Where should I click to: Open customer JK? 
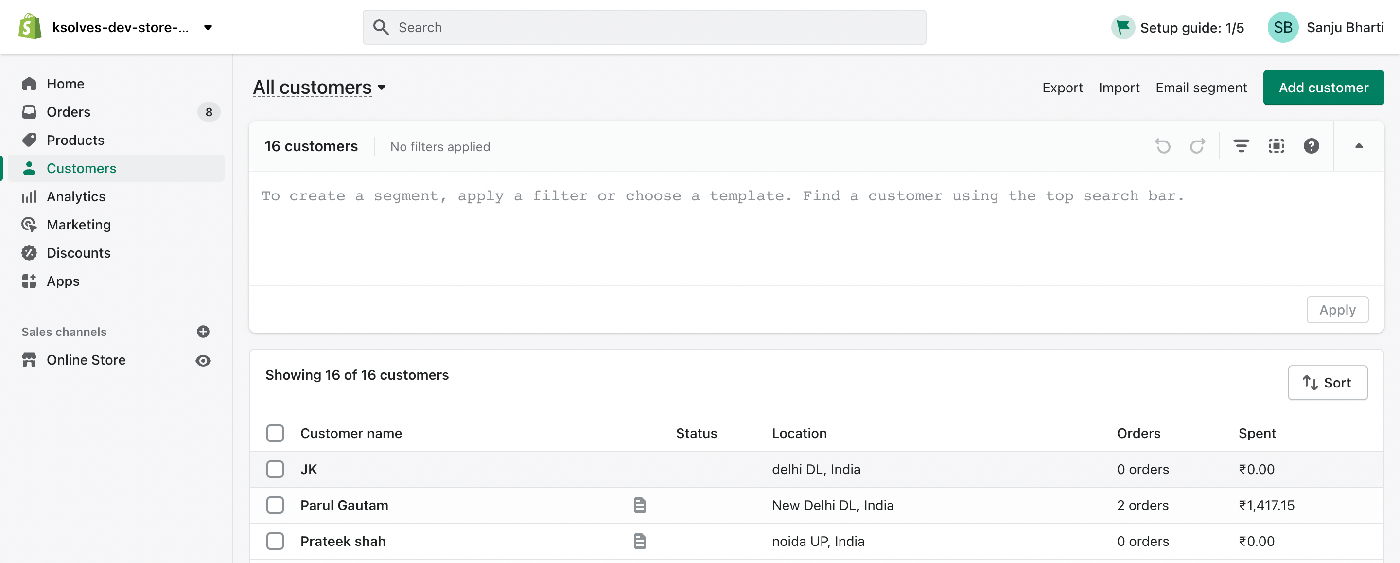tap(309, 469)
